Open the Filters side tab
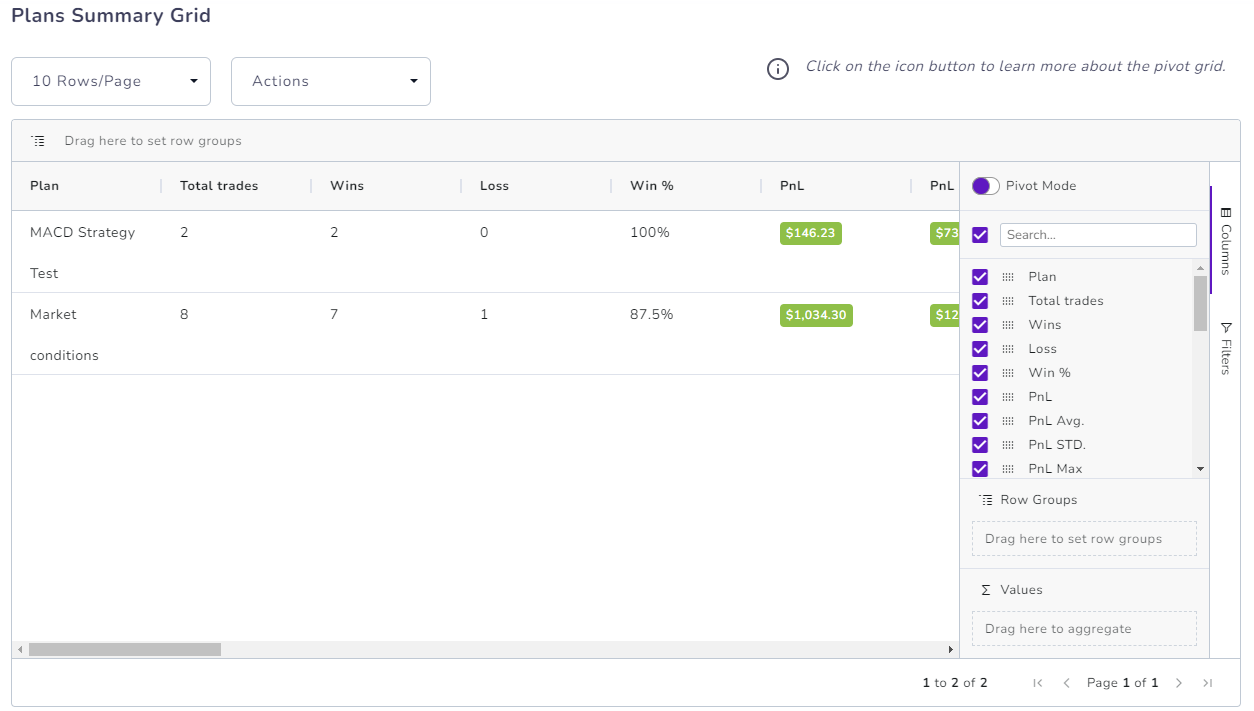Viewport: 1254px width, 711px height. click(x=1226, y=348)
